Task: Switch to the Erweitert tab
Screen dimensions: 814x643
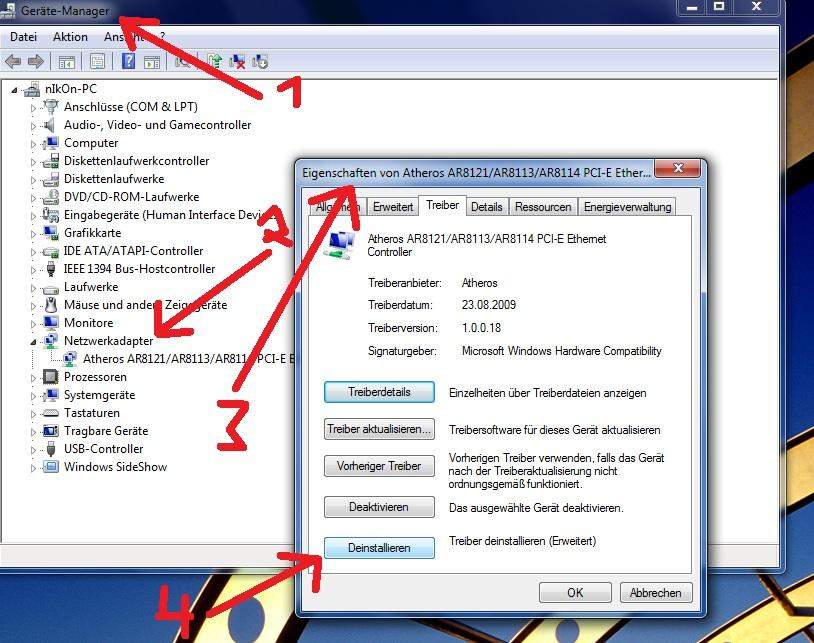Action: [x=393, y=207]
